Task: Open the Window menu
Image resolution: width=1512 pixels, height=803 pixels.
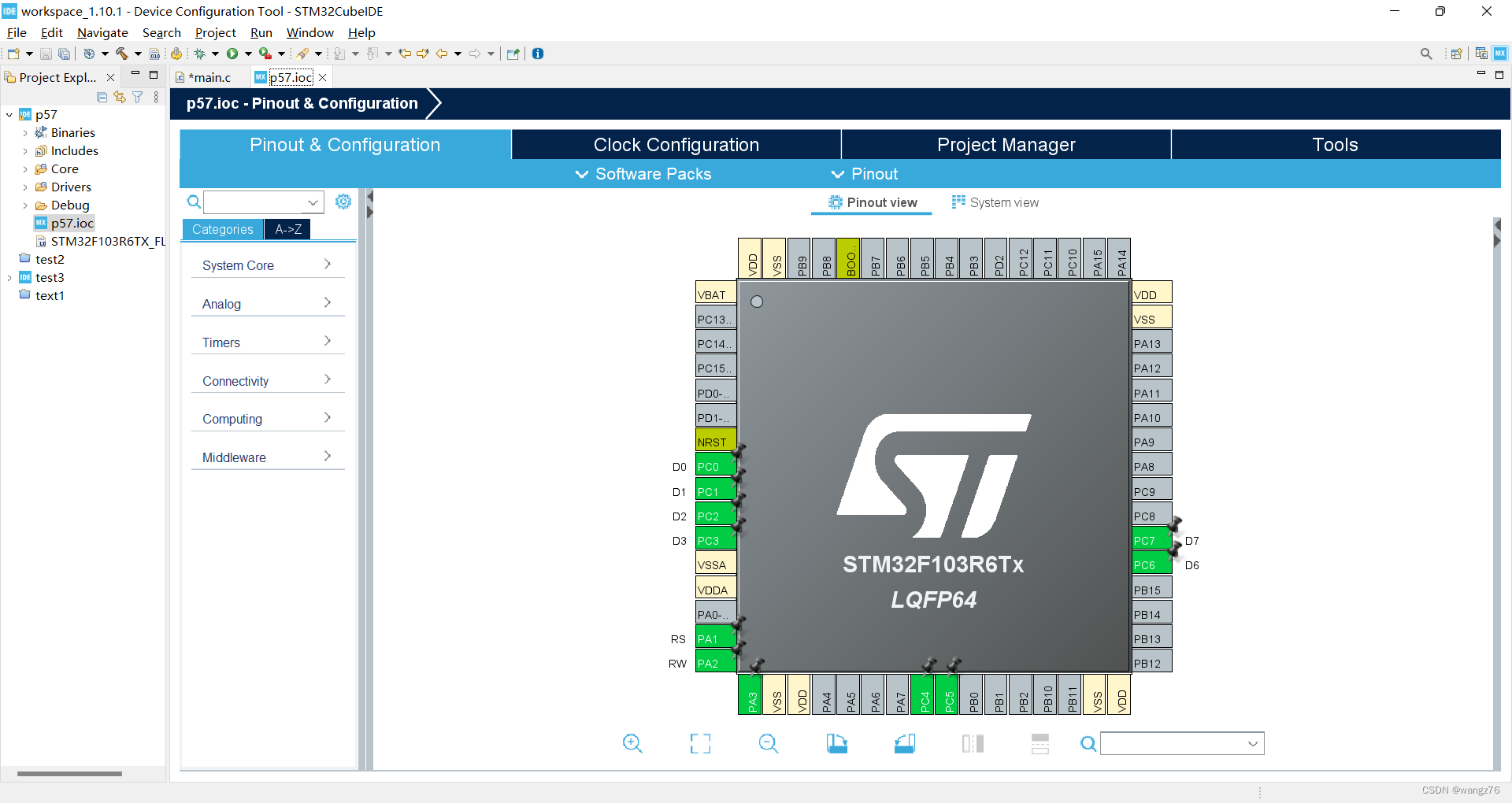Action: 309,32
